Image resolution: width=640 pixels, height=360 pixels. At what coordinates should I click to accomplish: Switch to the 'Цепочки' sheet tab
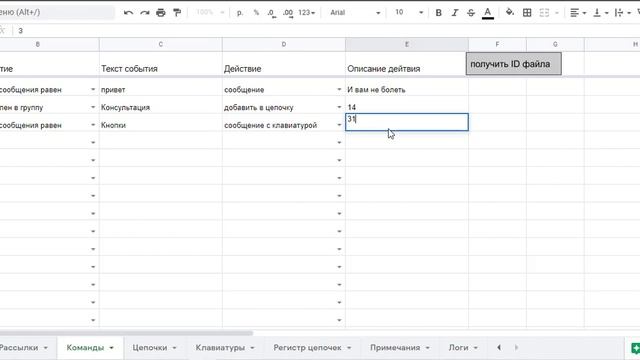click(x=154, y=348)
